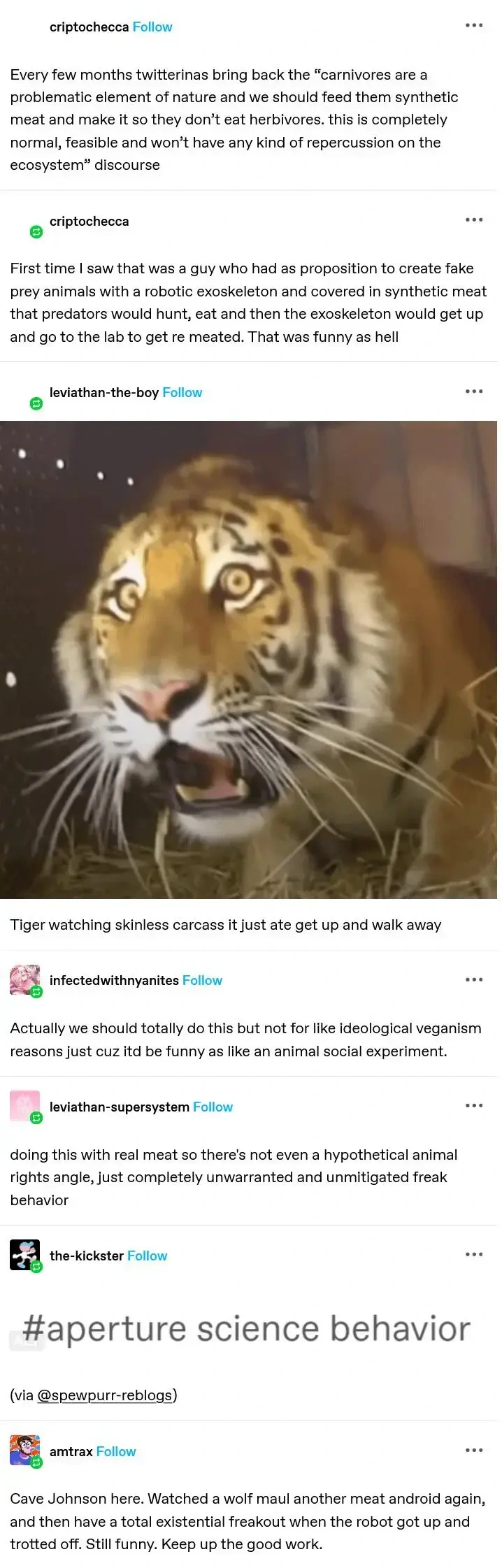Open three-dot menu for the-kickster's post
Screen dimensions: 502x1568
[474, 1255]
